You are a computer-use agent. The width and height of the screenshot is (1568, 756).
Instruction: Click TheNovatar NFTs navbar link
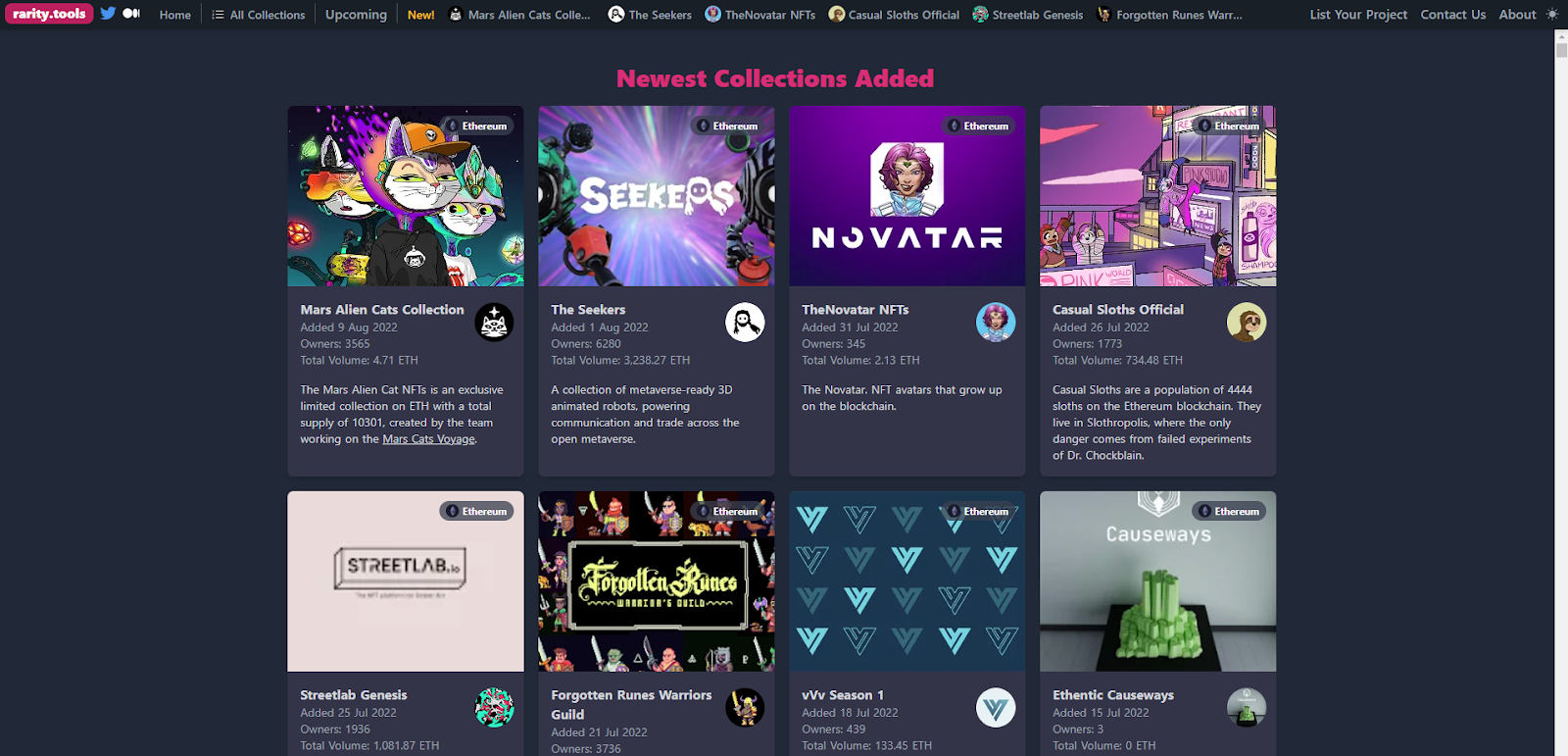(760, 15)
